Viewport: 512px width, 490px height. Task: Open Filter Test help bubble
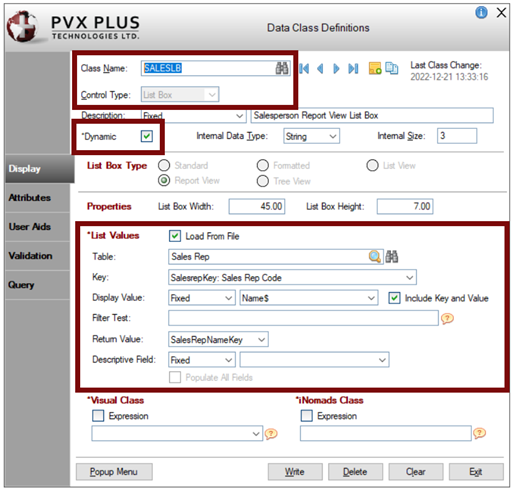[x=447, y=318]
